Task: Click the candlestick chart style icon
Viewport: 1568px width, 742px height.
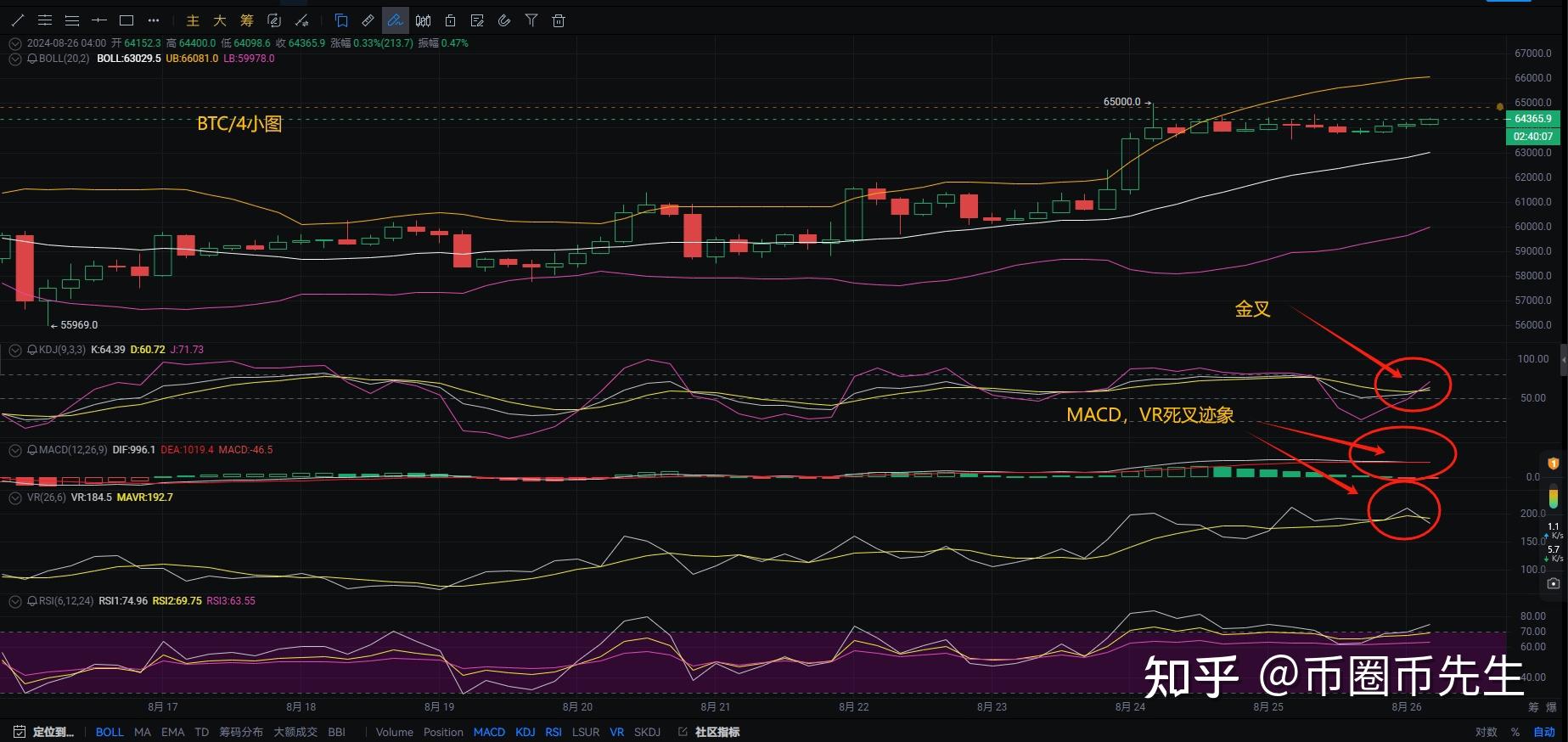Action: tap(423, 20)
